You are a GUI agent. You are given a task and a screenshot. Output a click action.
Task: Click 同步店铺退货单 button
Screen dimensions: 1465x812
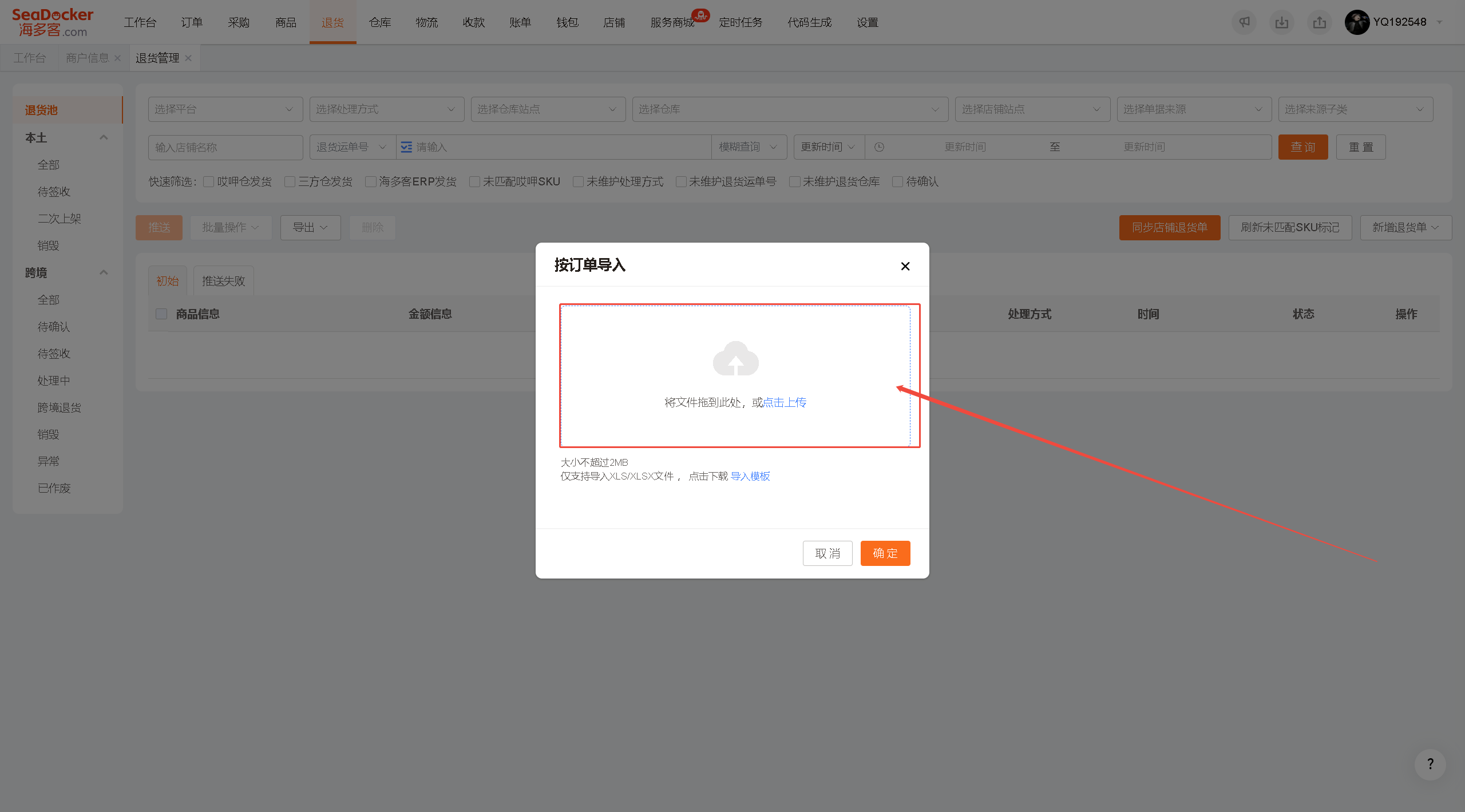coord(1170,227)
